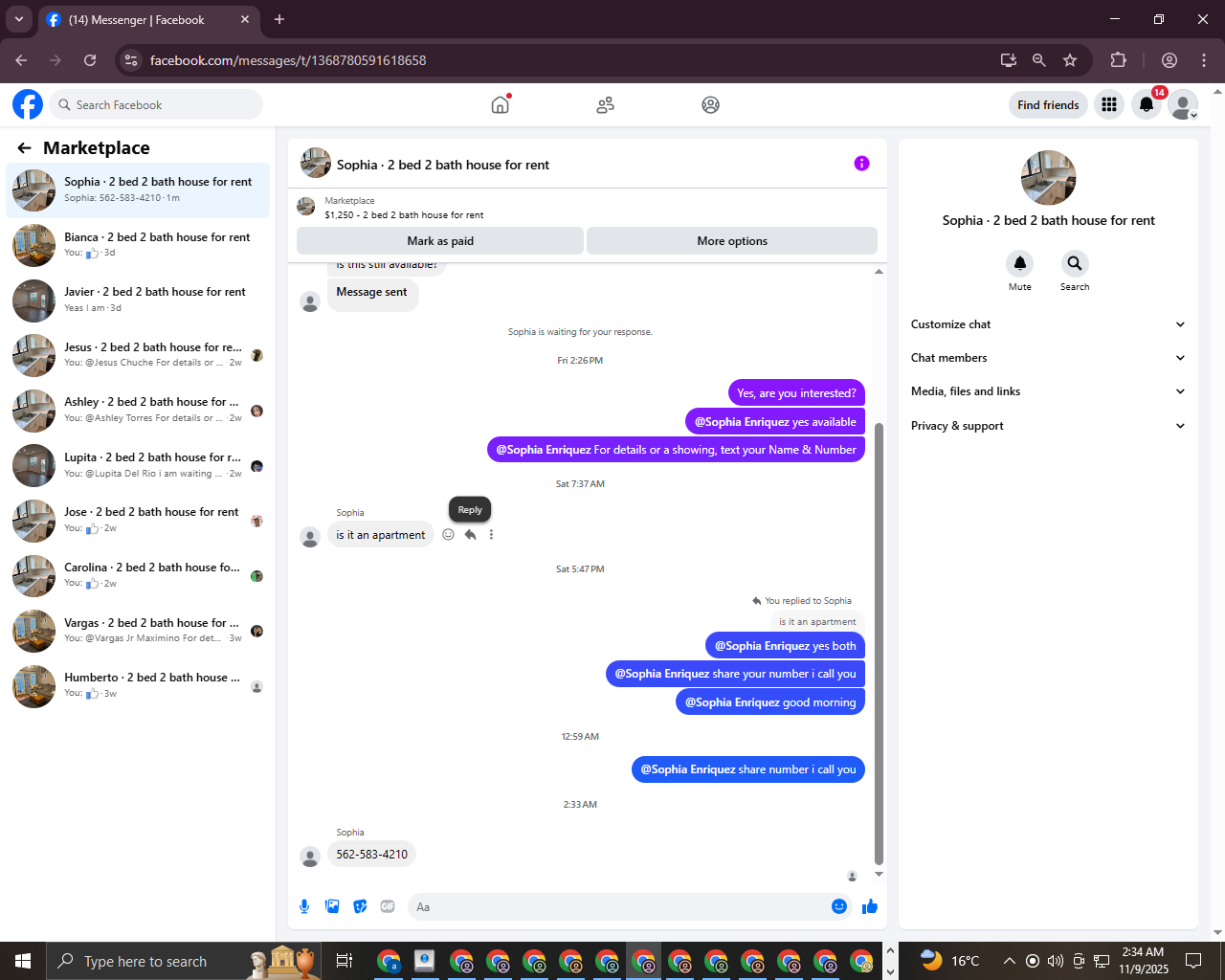Expand Privacy & support section
This screenshot has width=1225, height=980.
(1048, 426)
